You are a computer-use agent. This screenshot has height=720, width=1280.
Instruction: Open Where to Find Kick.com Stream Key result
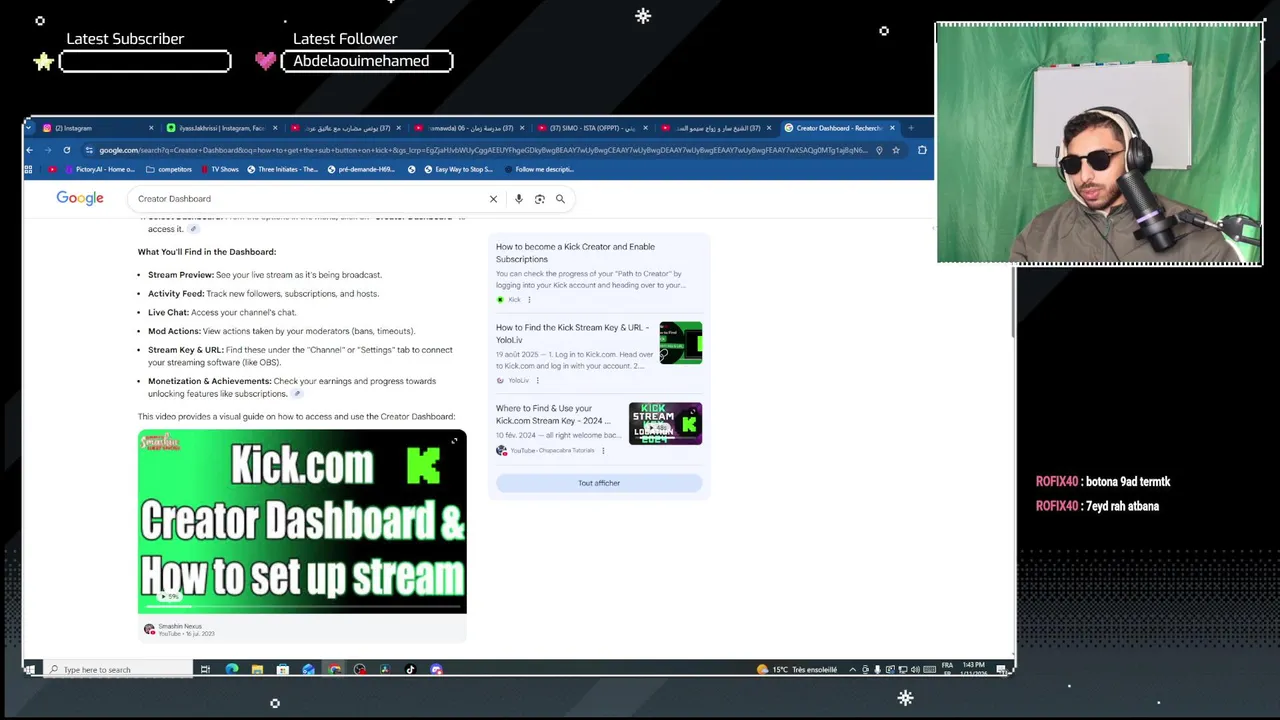[x=554, y=414]
